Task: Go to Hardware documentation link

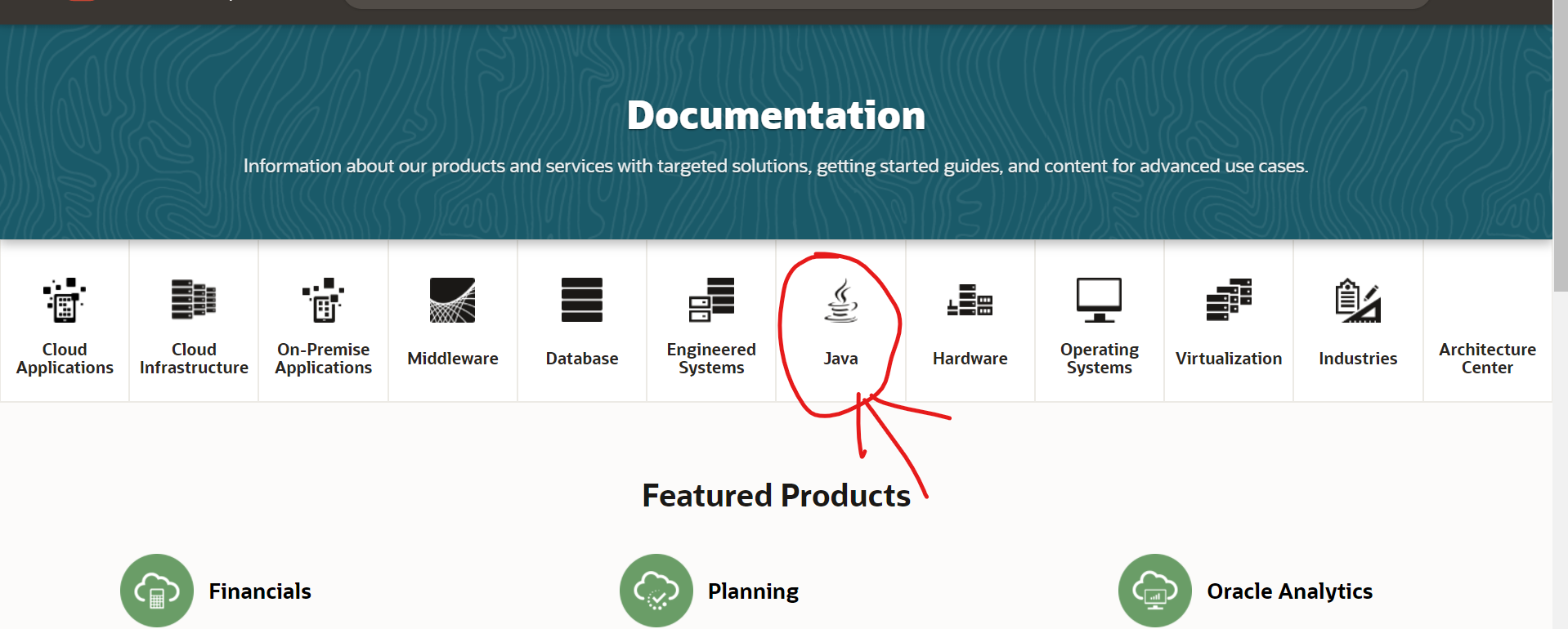Action: pos(970,359)
